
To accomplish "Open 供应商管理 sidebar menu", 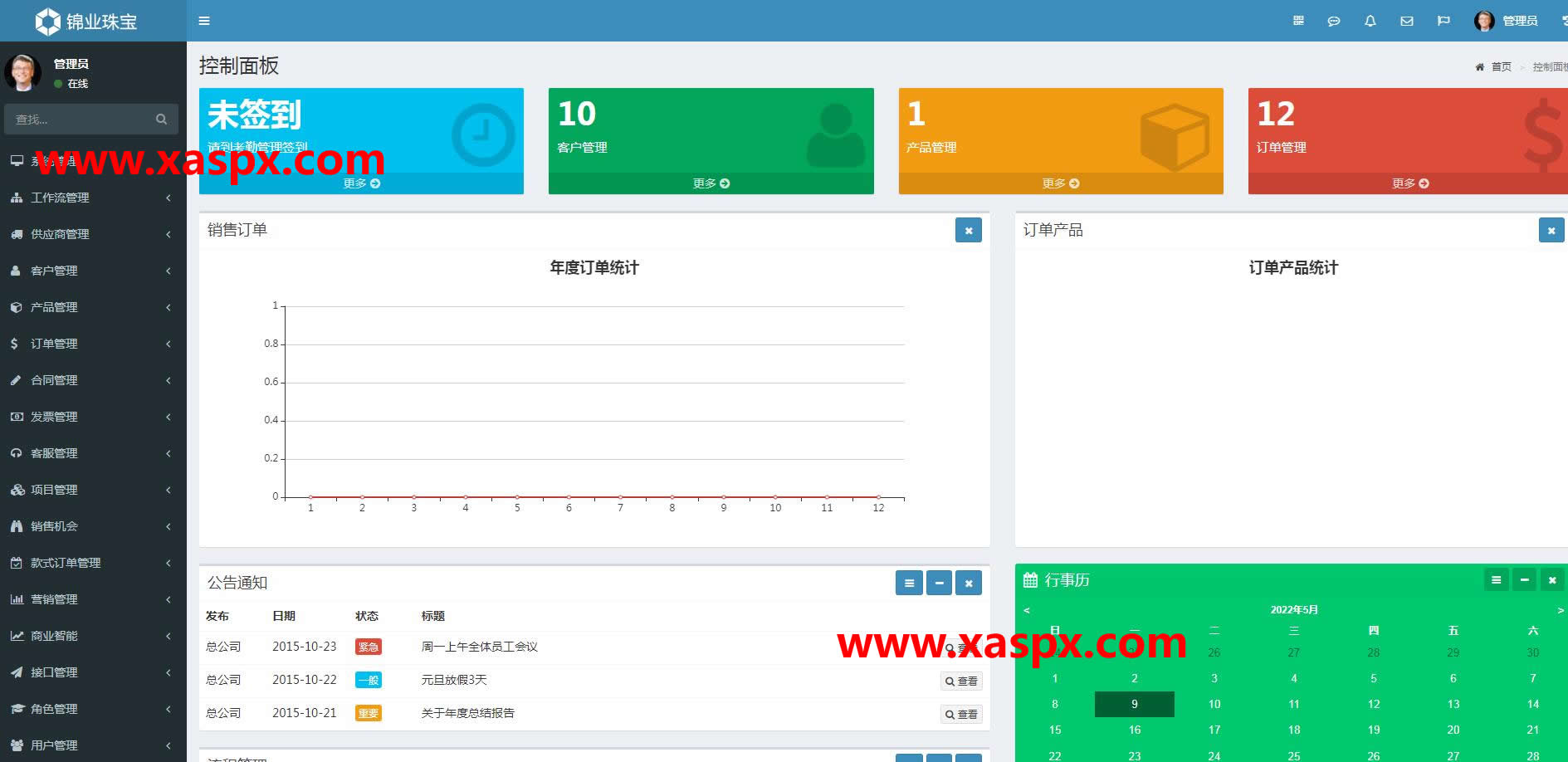I will [91, 234].
